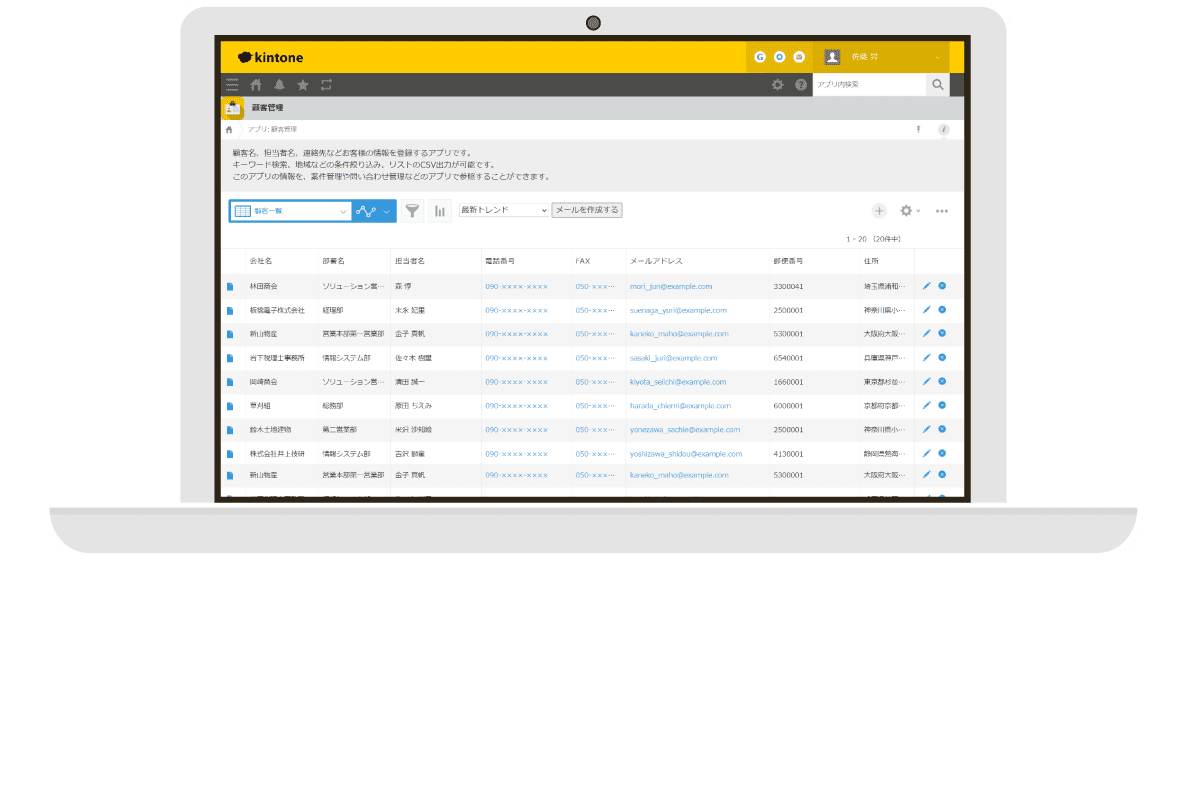The width and height of the screenshot is (1188, 800).
Task: Click the pencil icon on 林田商会 row
Action: point(925,286)
